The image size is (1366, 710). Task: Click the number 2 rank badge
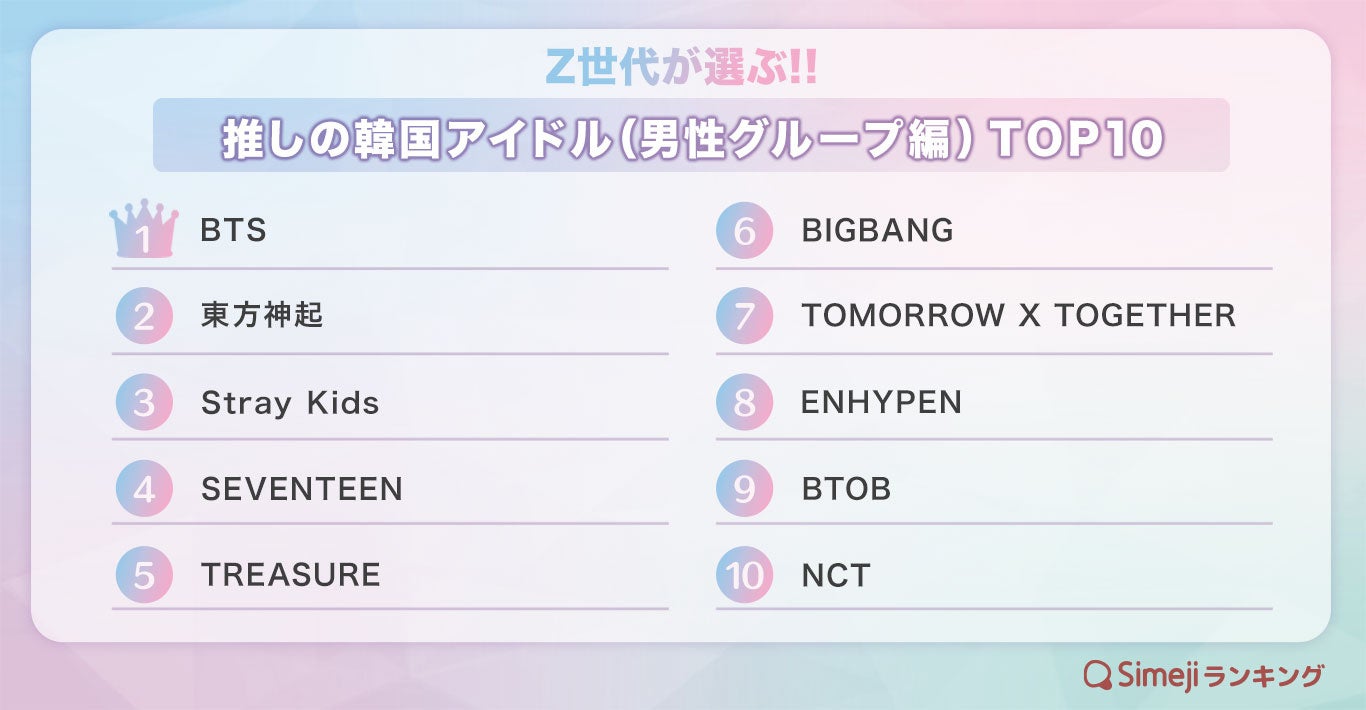tap(144, 317)
